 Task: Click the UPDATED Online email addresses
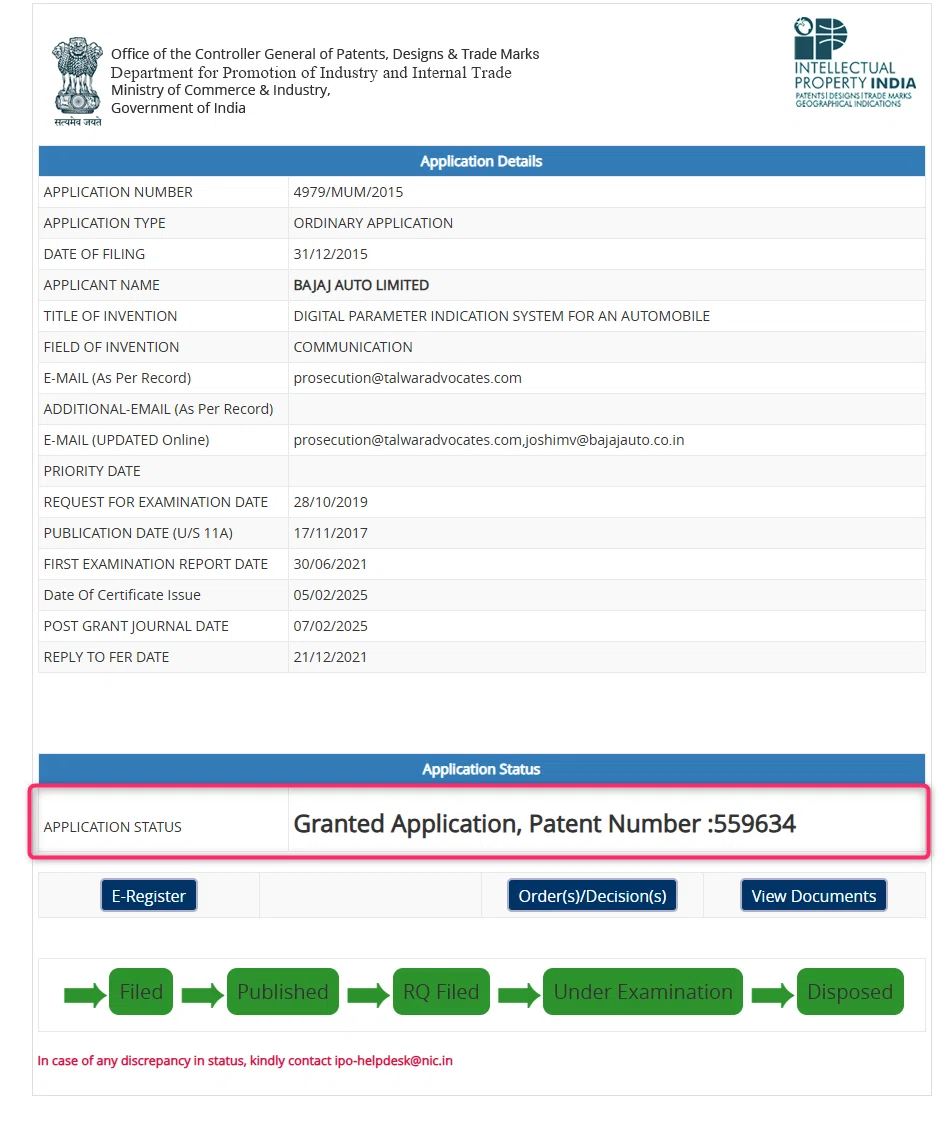[x=489, y=440]
